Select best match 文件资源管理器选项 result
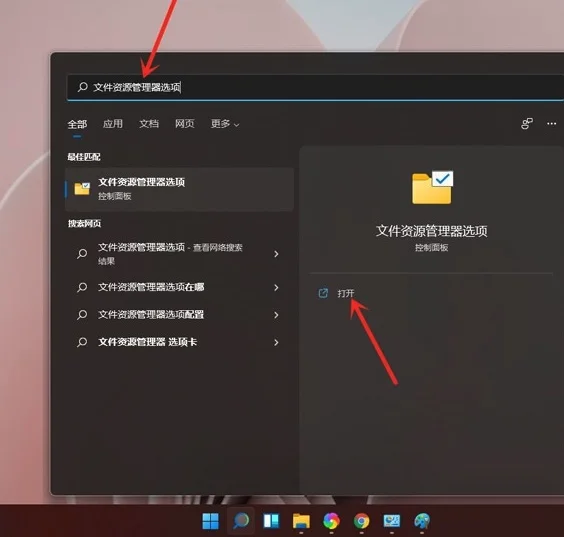The height and width of the screenshot is (537, 564). (x=179, y=189)
